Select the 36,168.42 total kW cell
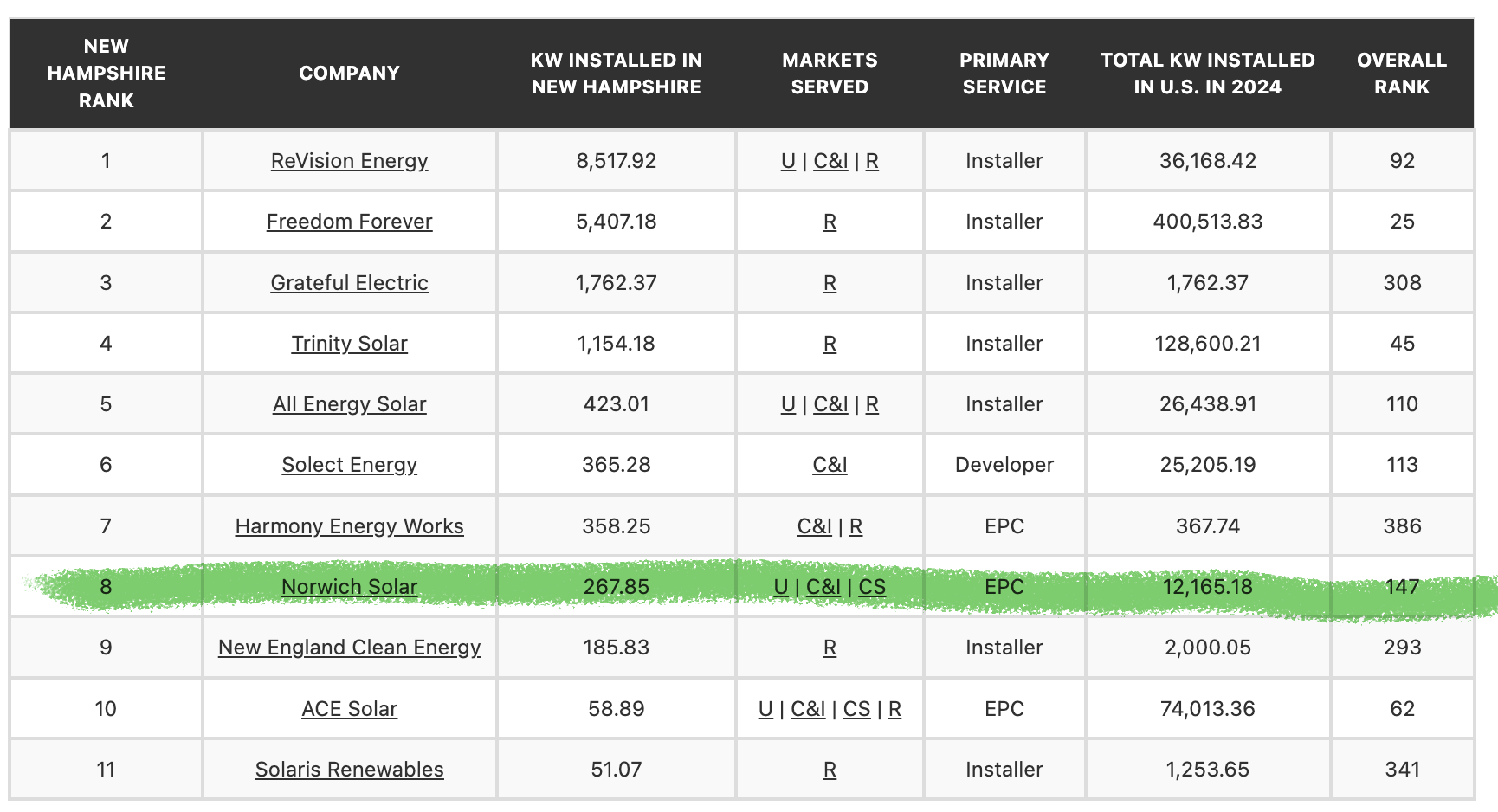 tap(1208, 161)
